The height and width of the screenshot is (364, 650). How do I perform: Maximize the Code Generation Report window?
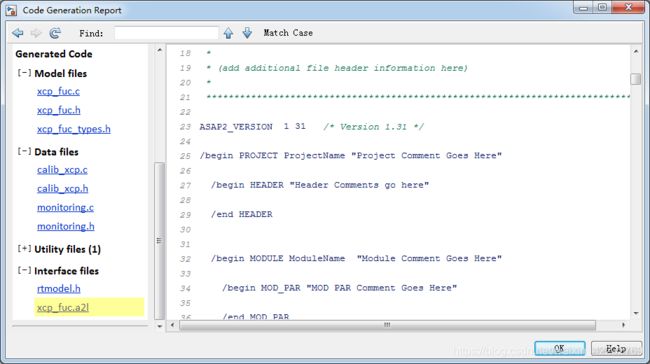coord(603,8)
